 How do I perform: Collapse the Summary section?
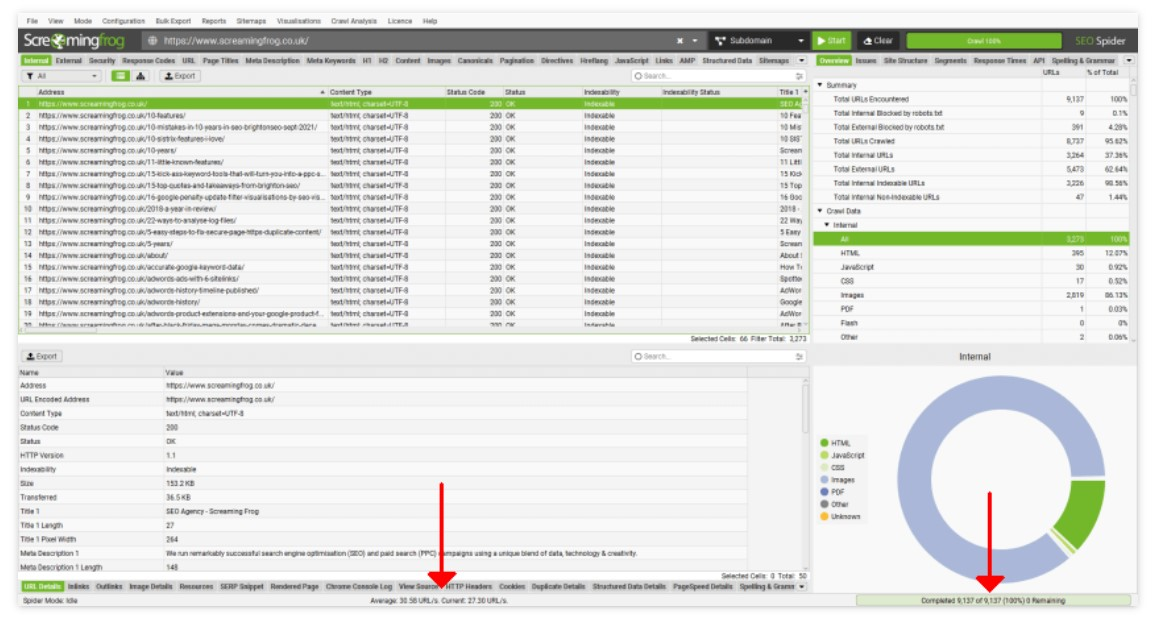click(820, 85)
